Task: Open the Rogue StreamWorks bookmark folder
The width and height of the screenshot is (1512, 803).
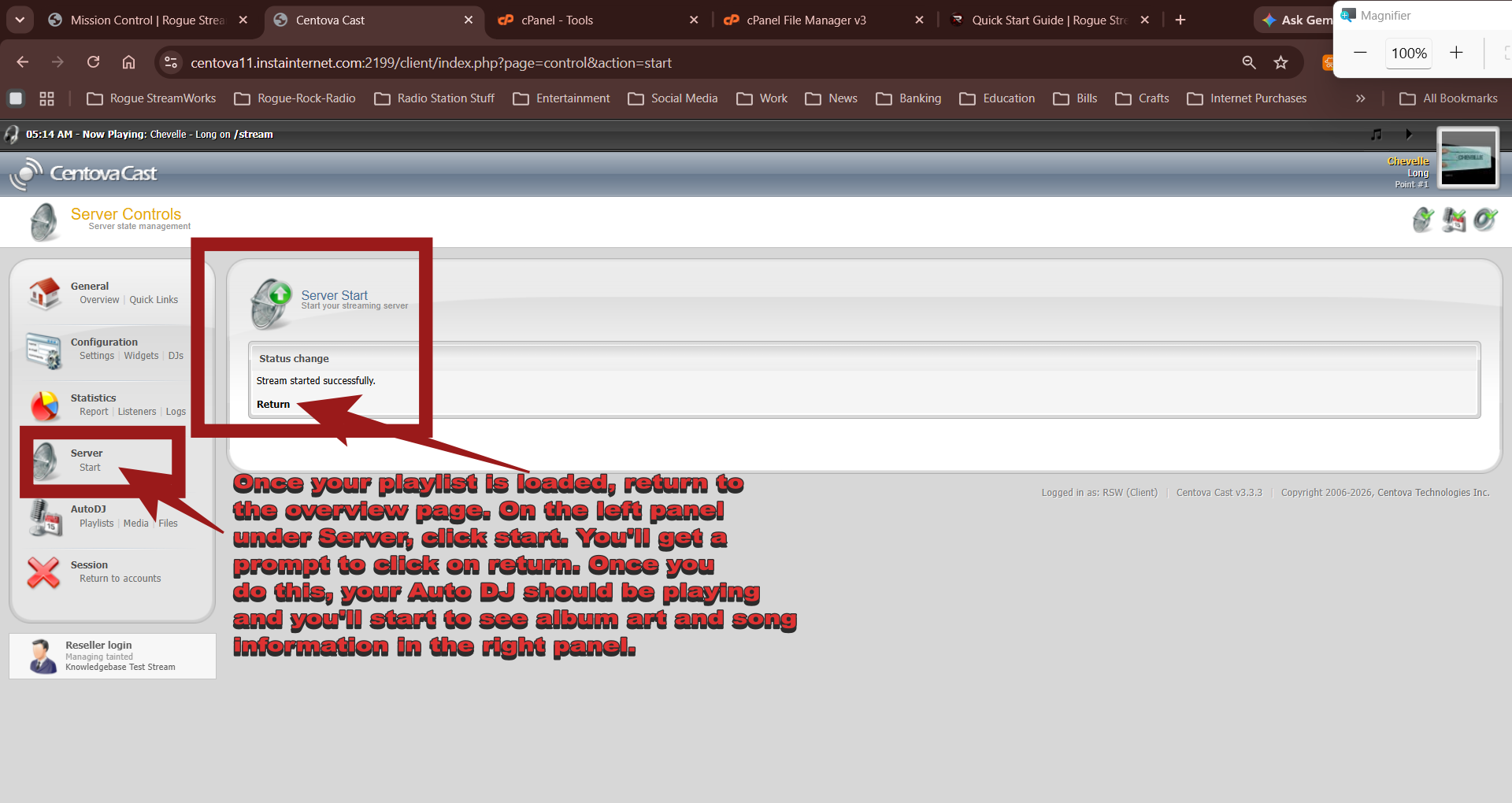Action: [151, 98]
